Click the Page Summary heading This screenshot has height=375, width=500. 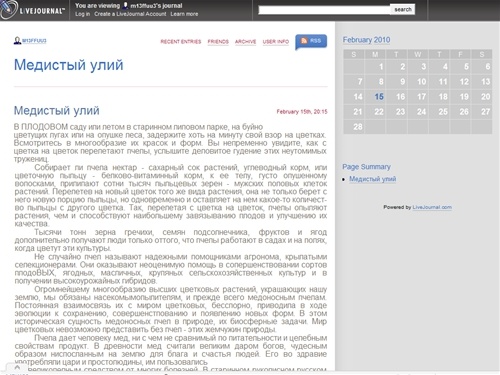coord(366,167)
